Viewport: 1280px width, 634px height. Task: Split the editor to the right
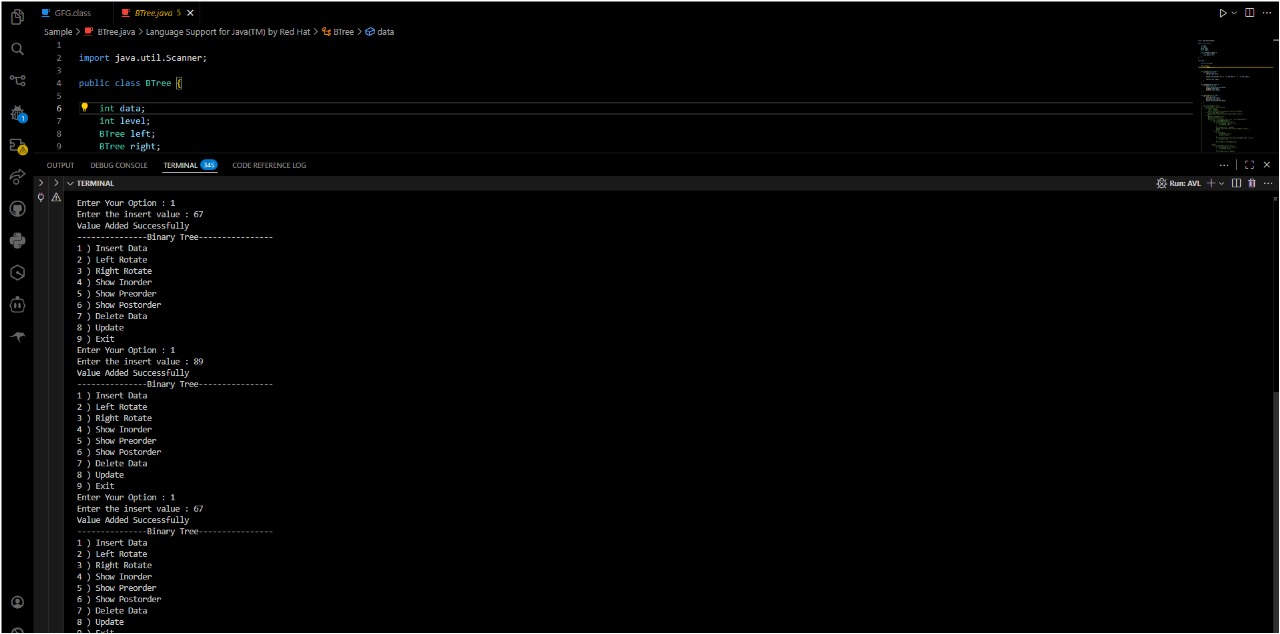point(1250,12)
